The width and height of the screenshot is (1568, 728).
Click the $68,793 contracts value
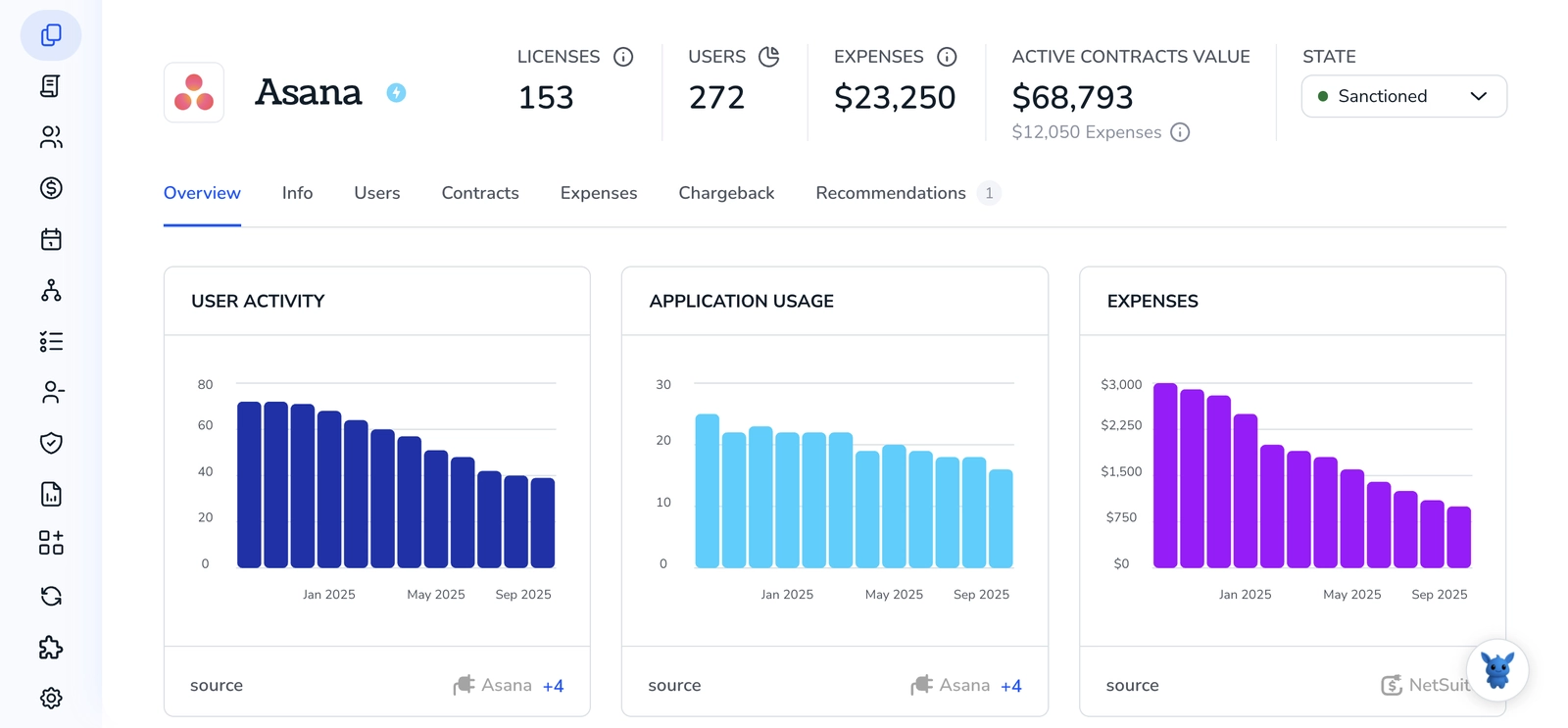[x=1072, y=97]
